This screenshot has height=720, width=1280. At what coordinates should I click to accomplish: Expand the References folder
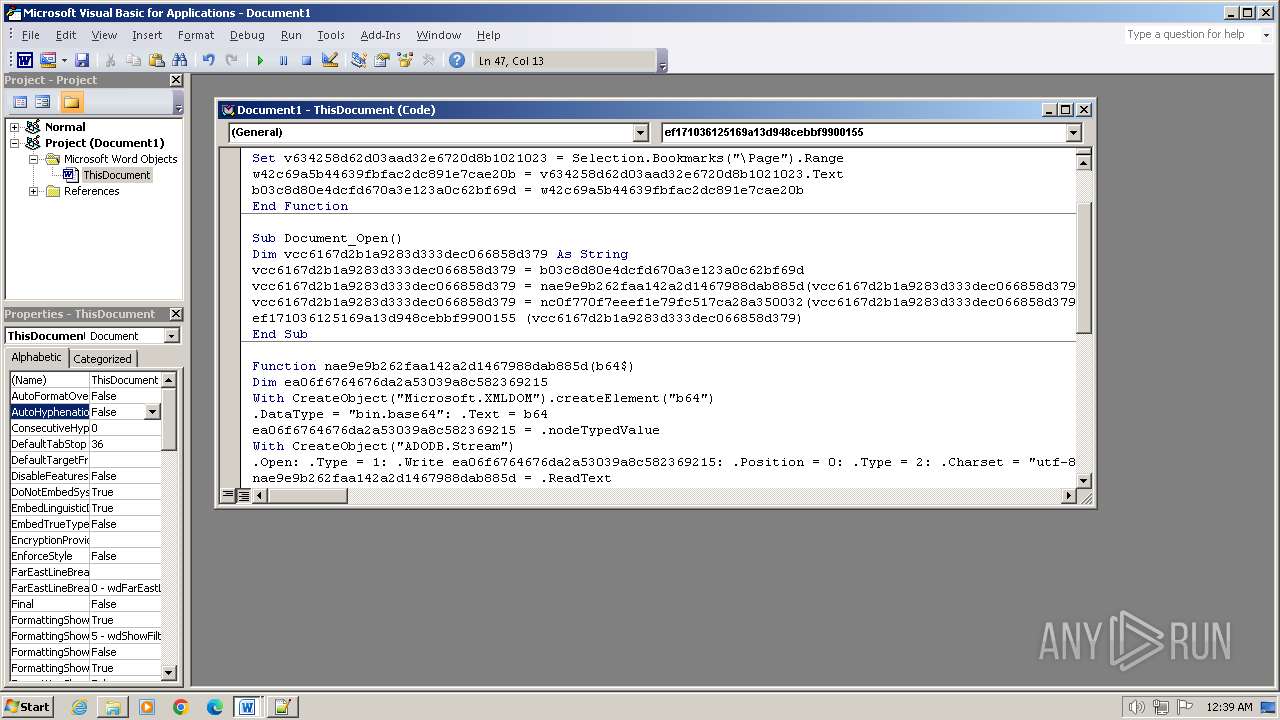coord(33,191)
